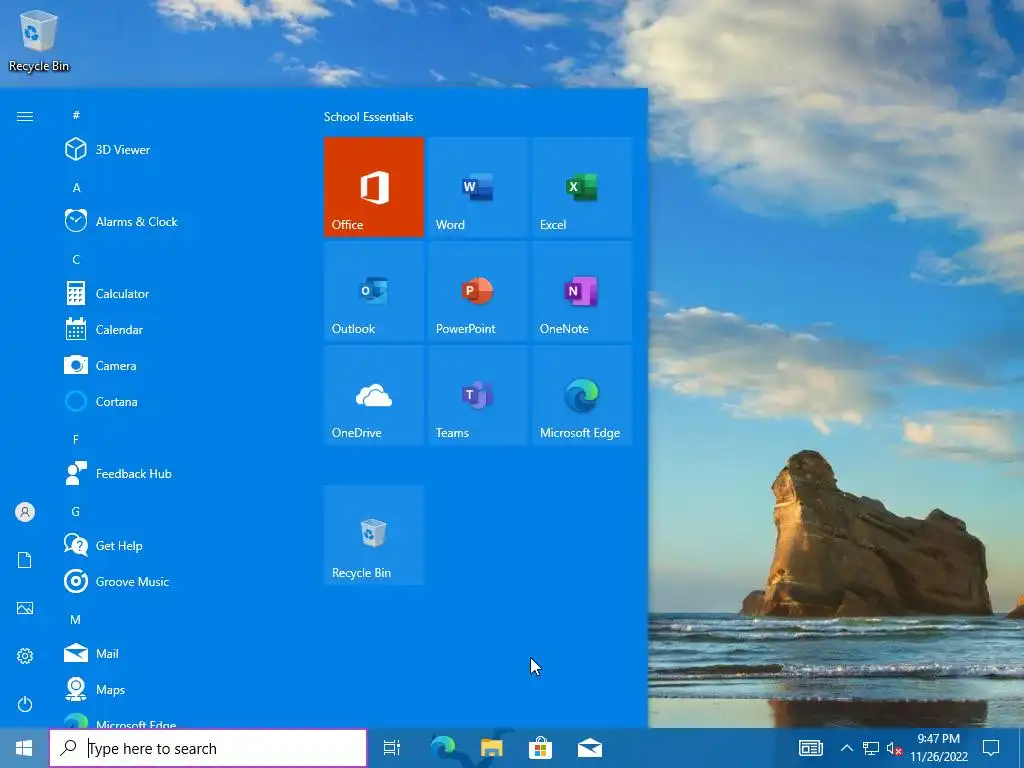Click the C letter group header
Image resolution: width=1024 pixels, height=768 pixels.
coord(76,259)
